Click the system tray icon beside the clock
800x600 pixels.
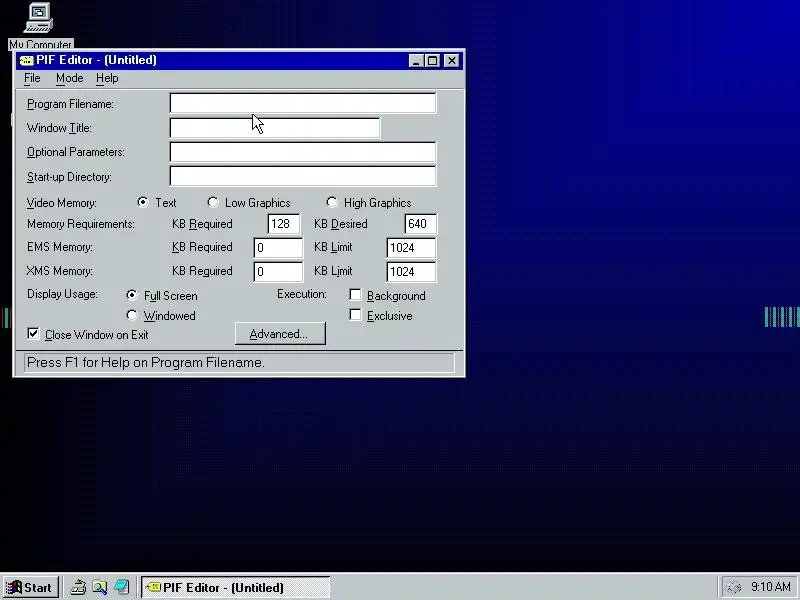[733, 587]
